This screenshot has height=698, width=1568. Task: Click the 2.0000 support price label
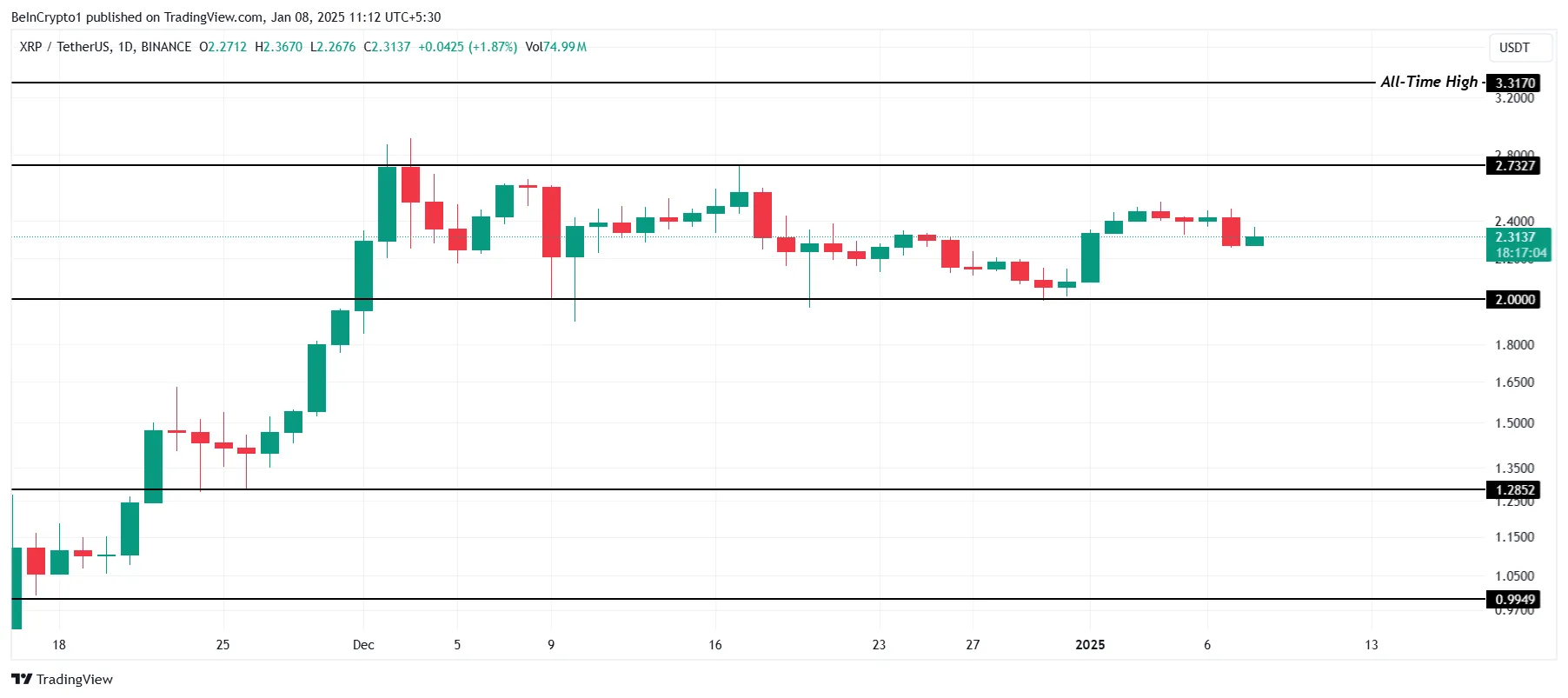click(1514, 300)
